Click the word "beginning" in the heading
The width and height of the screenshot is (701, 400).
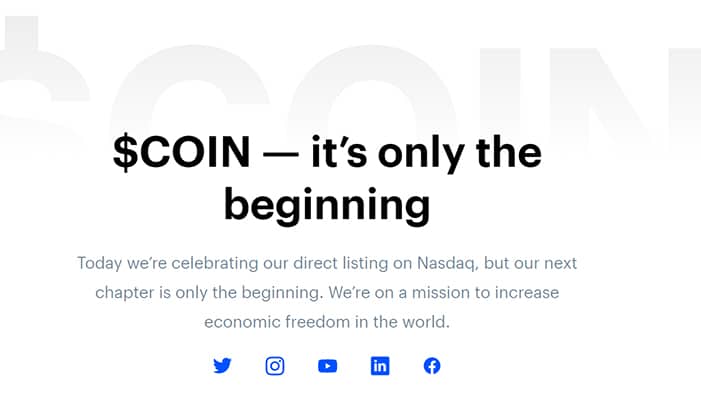coord(327,205)
